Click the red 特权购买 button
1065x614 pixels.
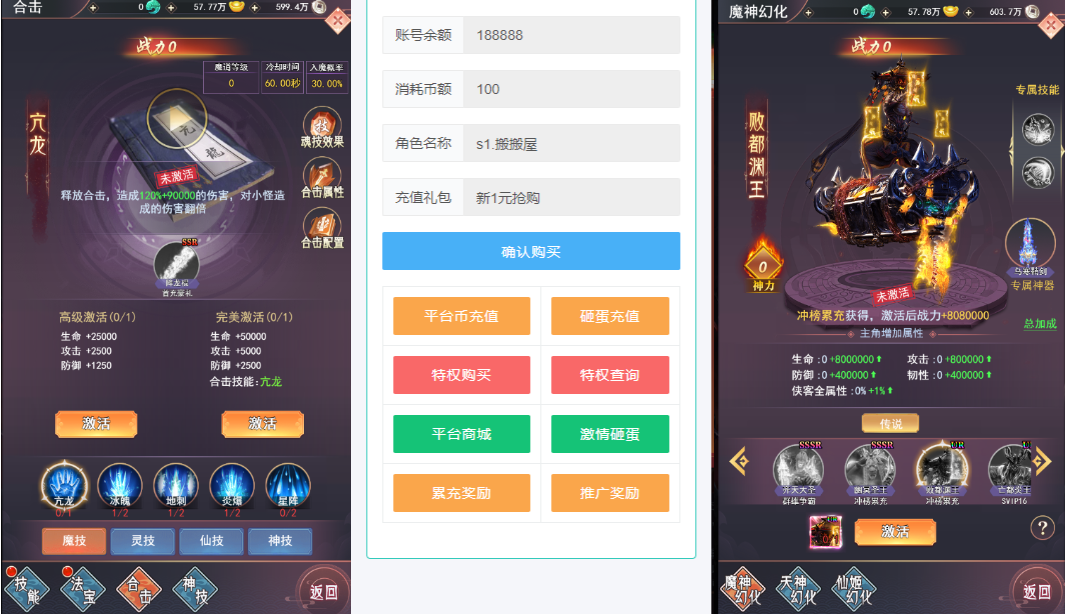(461, 375)
